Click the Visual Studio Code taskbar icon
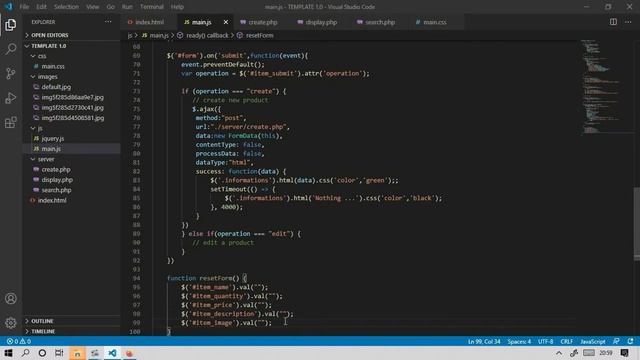 112,353
